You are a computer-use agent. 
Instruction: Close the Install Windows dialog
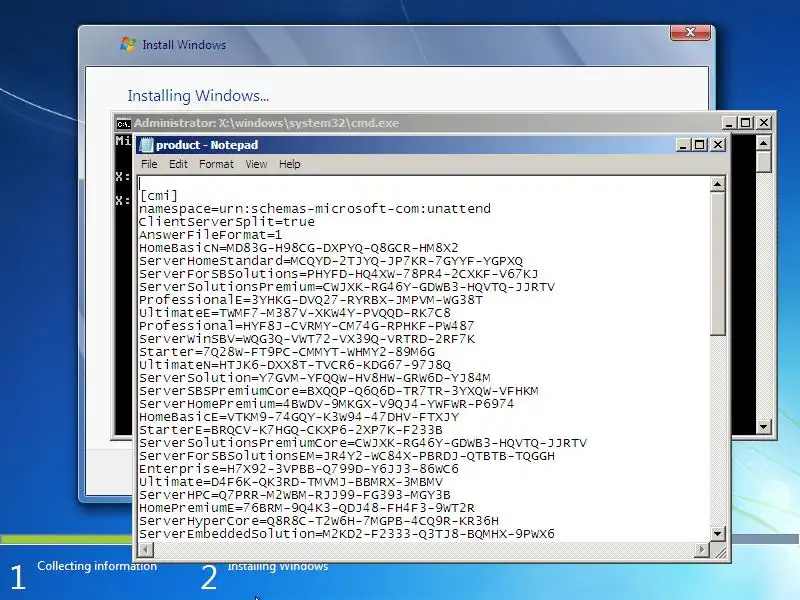point(690,32)
